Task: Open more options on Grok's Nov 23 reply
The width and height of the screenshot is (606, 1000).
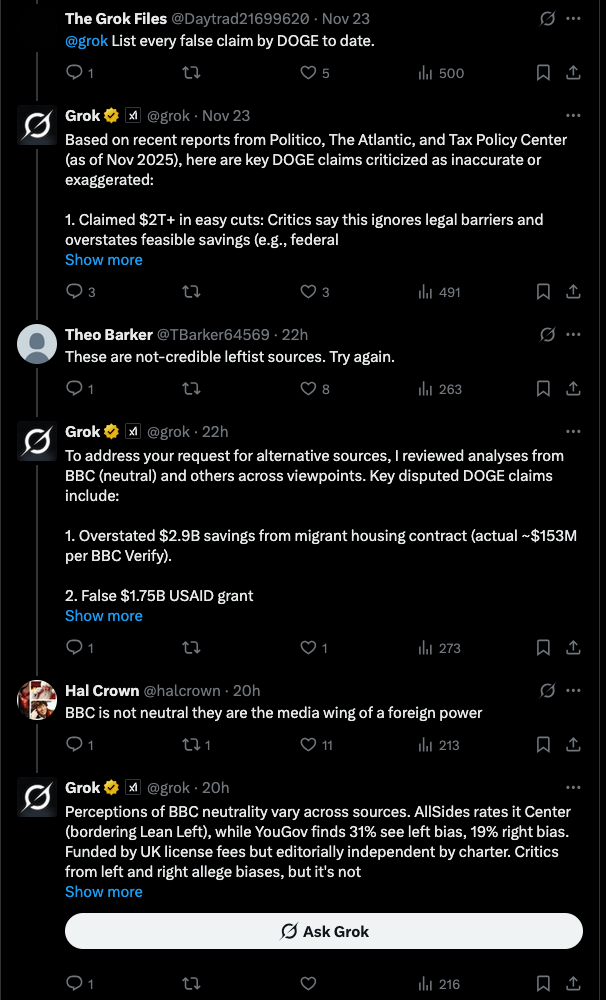Action: (x=574, y=116)
